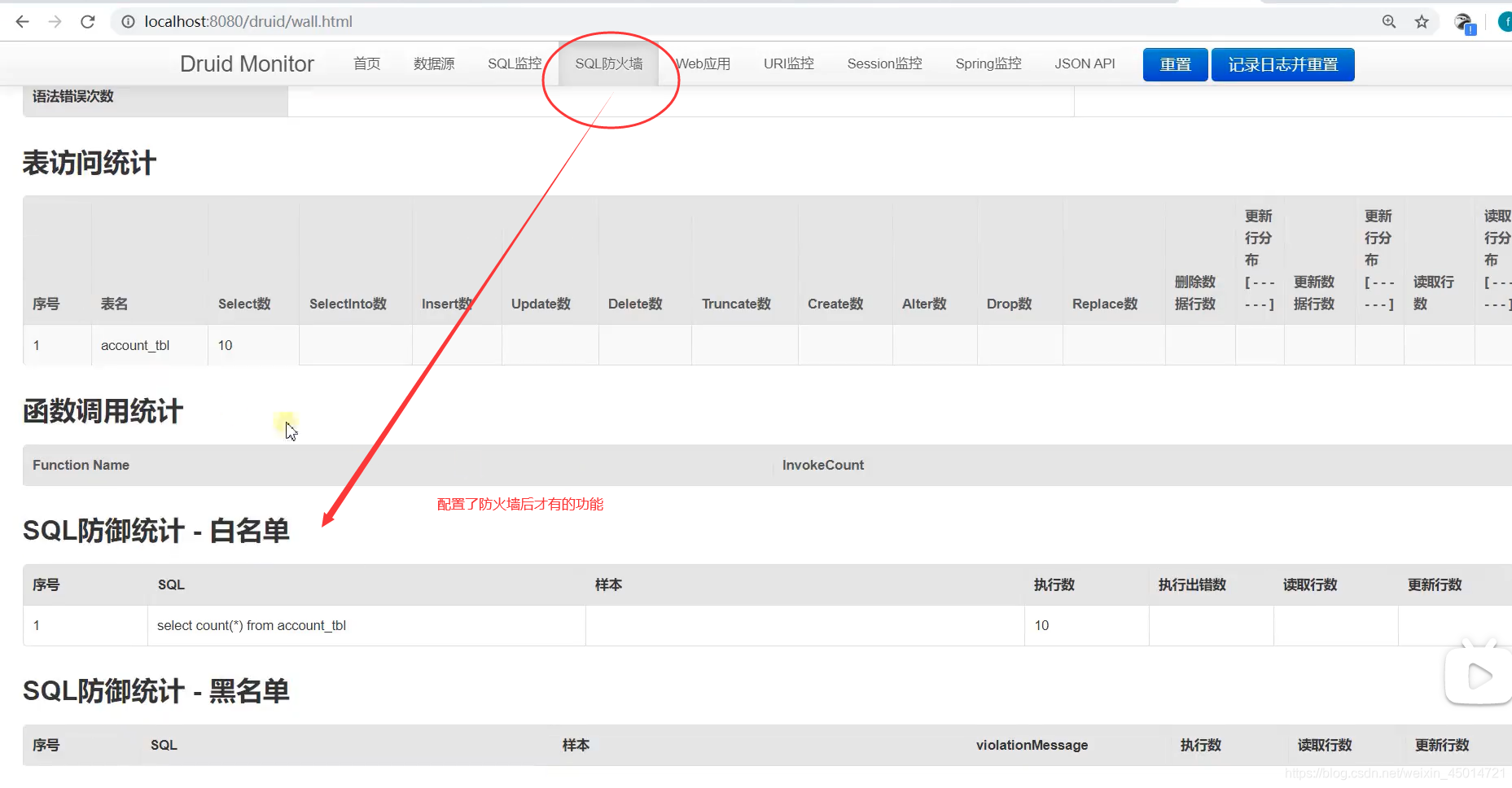The width and height of the screenshot is (1512, 788).
Task: Click the 执行数 header in blacklist table
Action: click(1201, 745)
